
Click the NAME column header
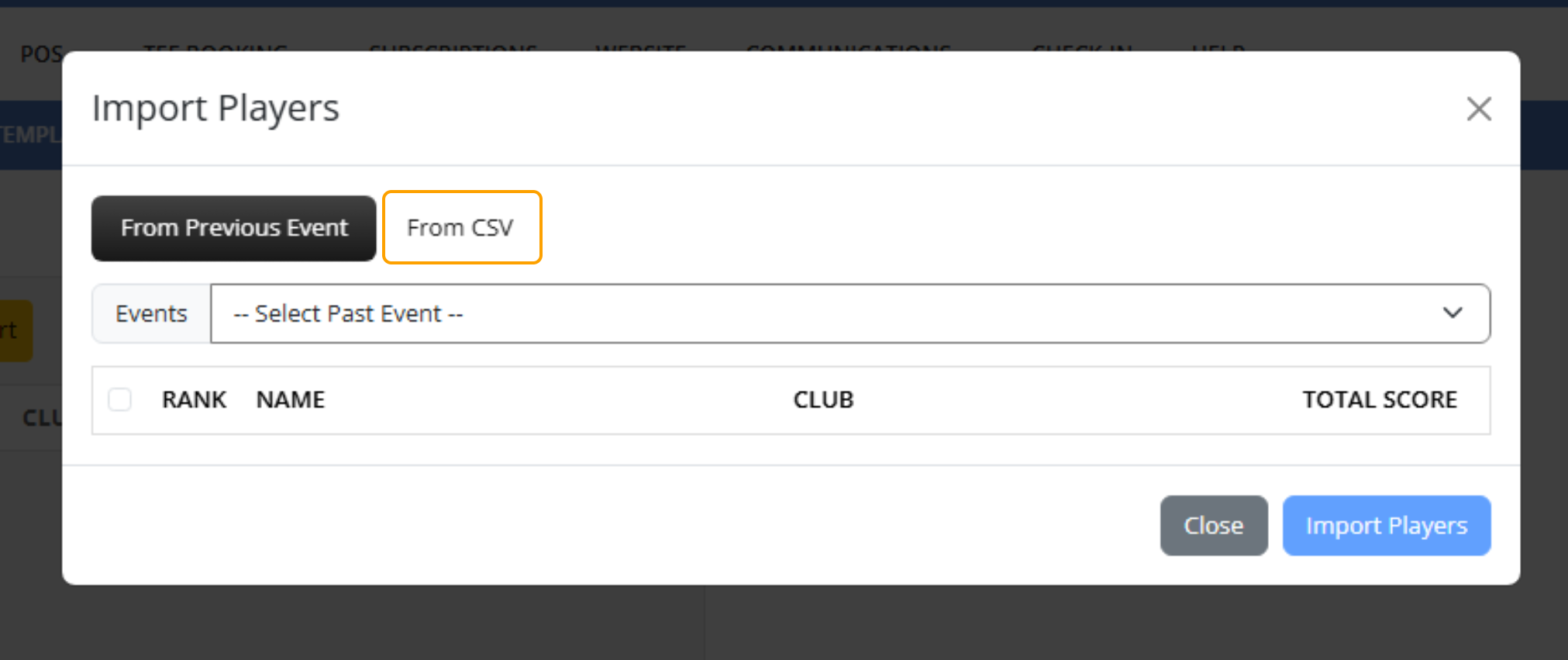point(290,399)
